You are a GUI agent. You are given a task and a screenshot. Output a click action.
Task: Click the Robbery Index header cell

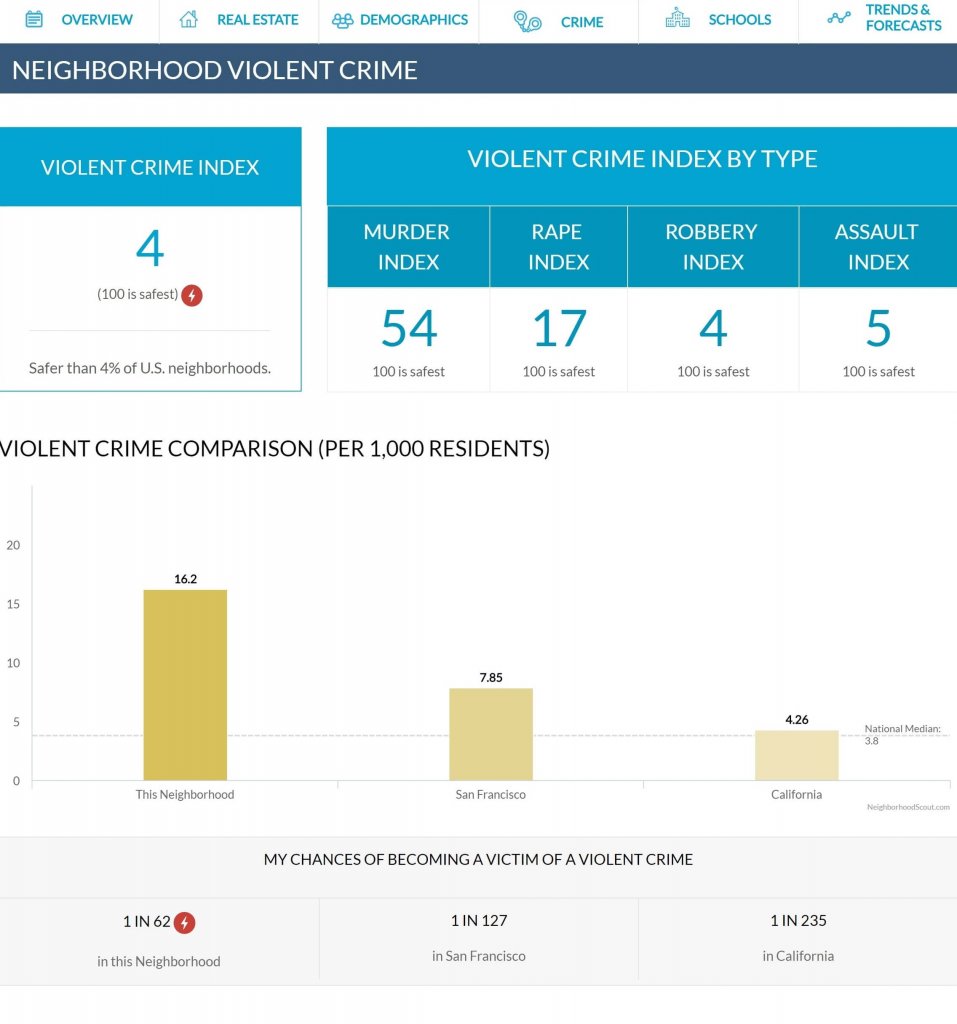[713, 247]
